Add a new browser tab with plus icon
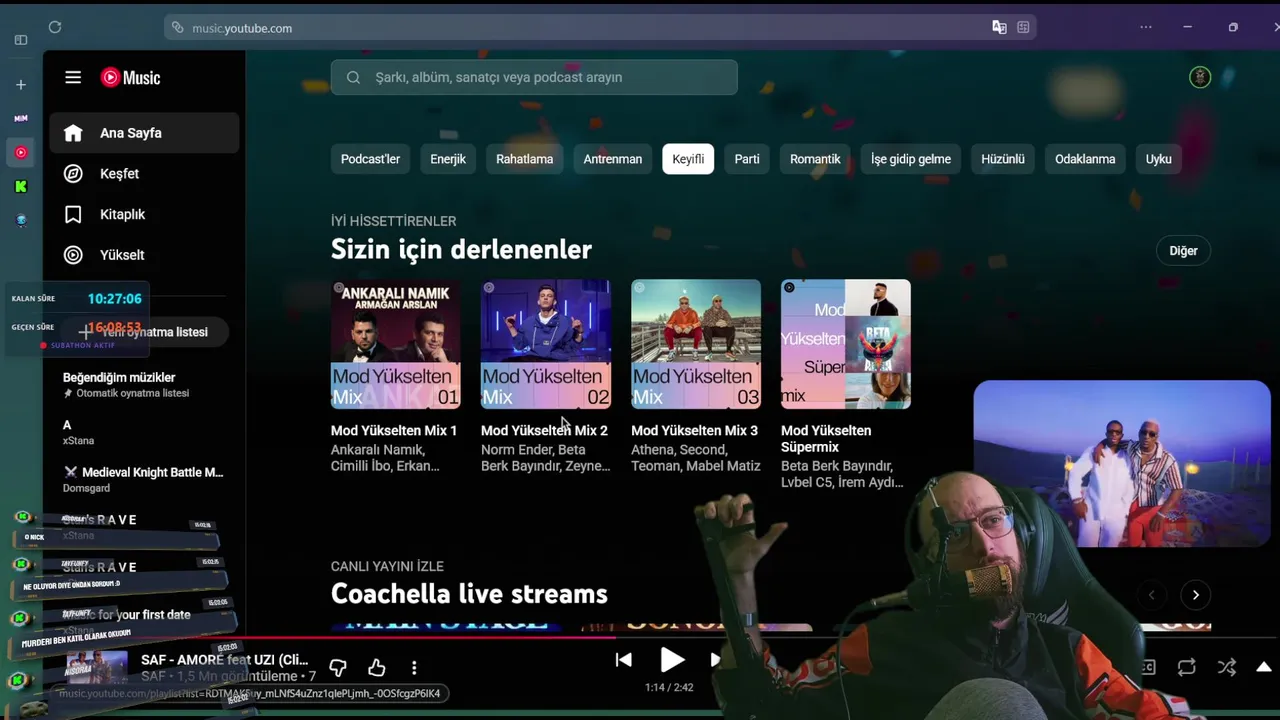Viewport: 1280px width, 720px height. [x=21, y=85]
